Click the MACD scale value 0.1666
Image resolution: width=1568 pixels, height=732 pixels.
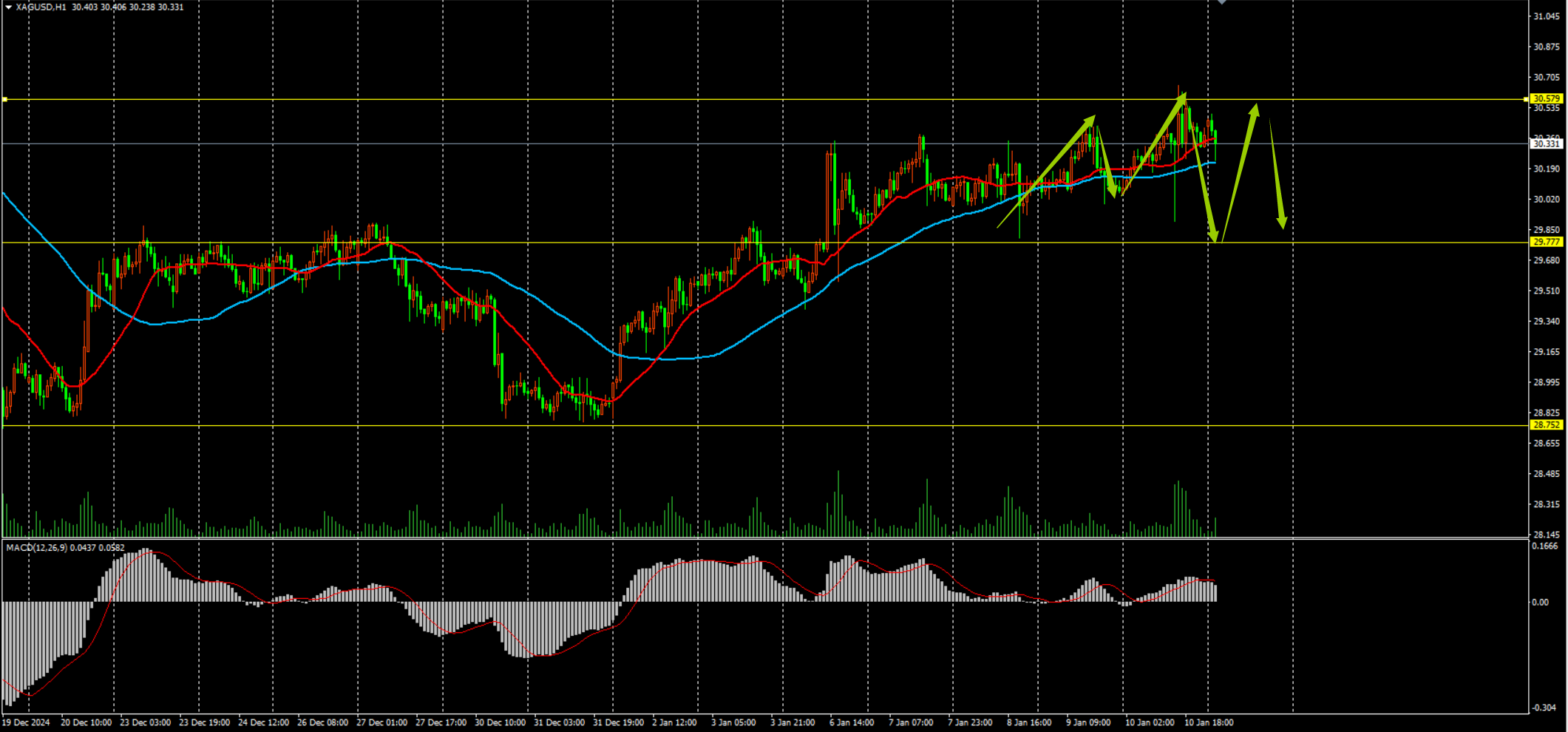click(x=1545, y=546)
